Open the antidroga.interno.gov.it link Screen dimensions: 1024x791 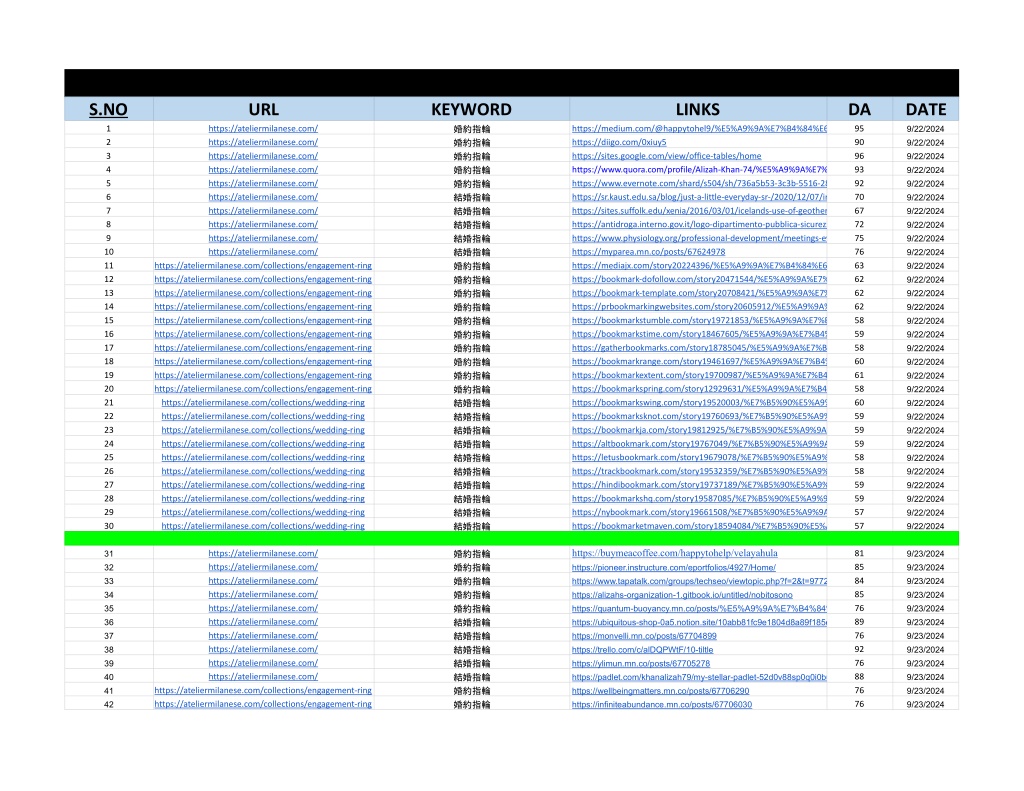point(699,225)
